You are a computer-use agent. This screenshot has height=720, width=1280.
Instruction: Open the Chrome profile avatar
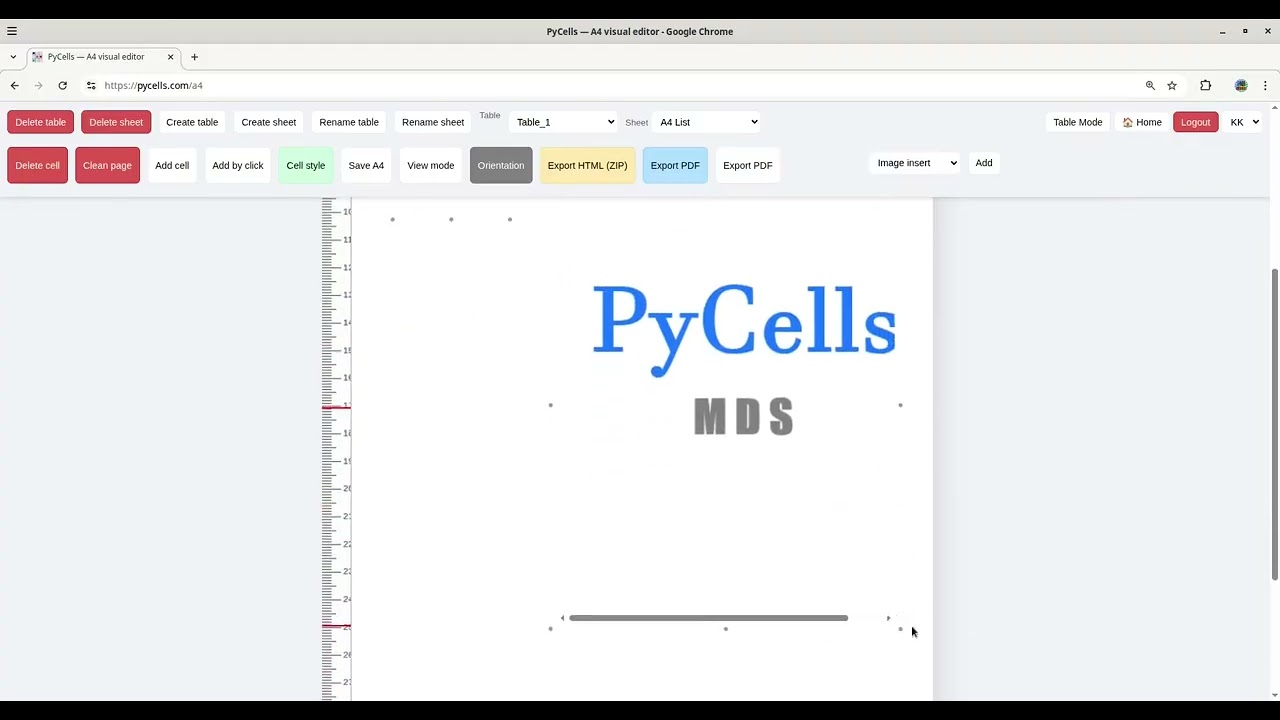coord(1241,86)
